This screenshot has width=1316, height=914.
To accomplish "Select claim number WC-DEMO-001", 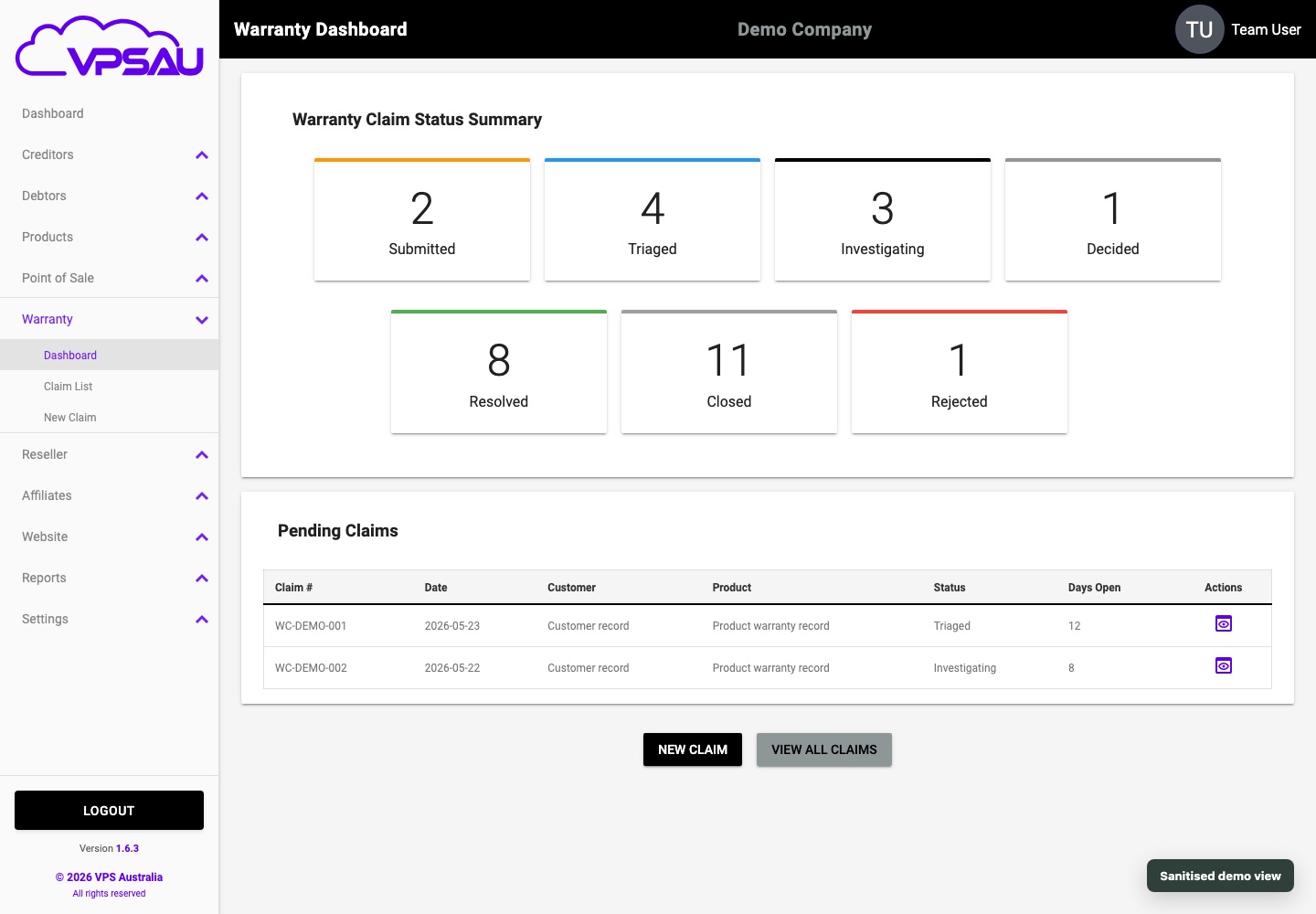I will point(311,626).
